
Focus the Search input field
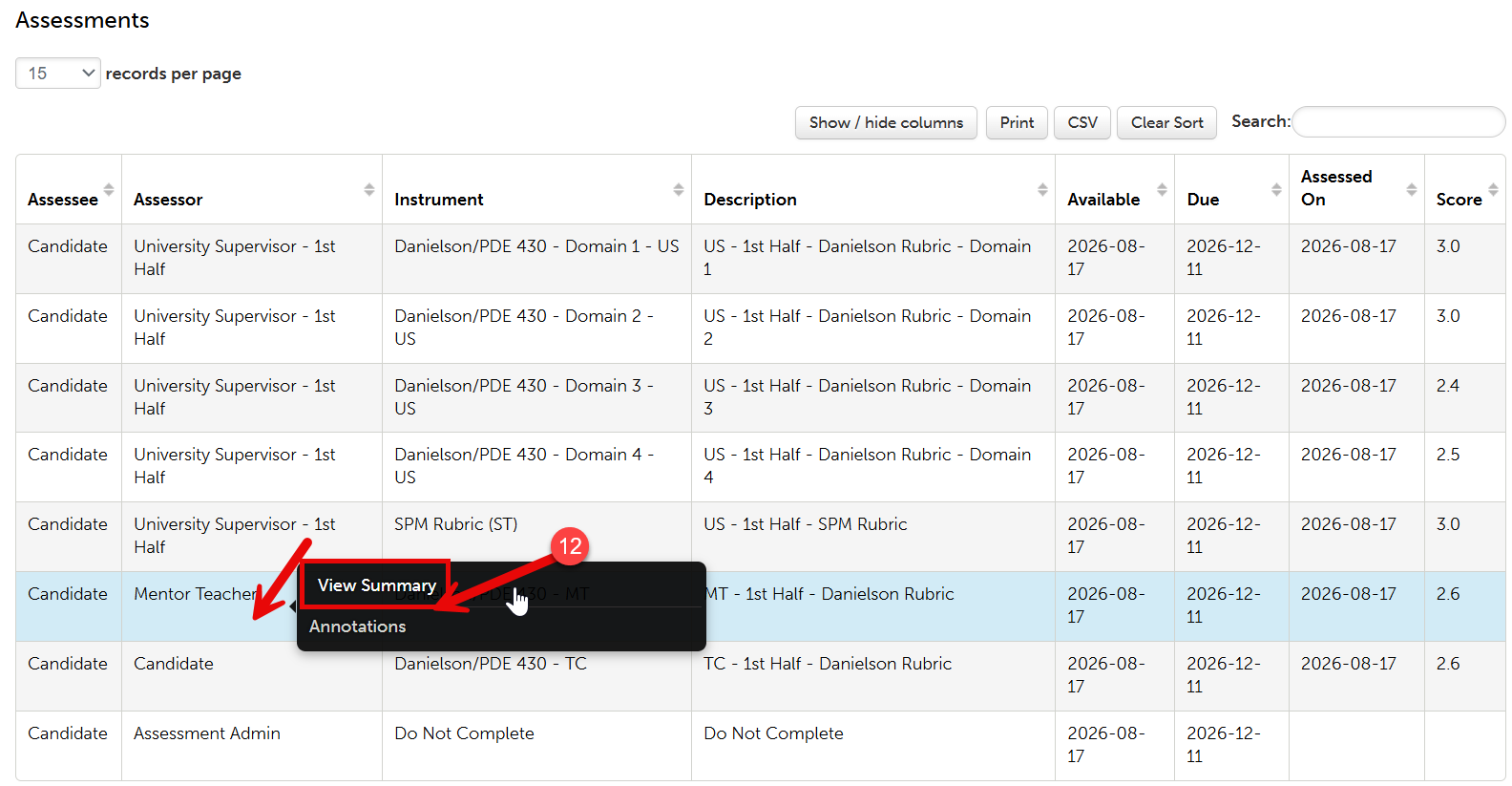(x=1398, y=122)
